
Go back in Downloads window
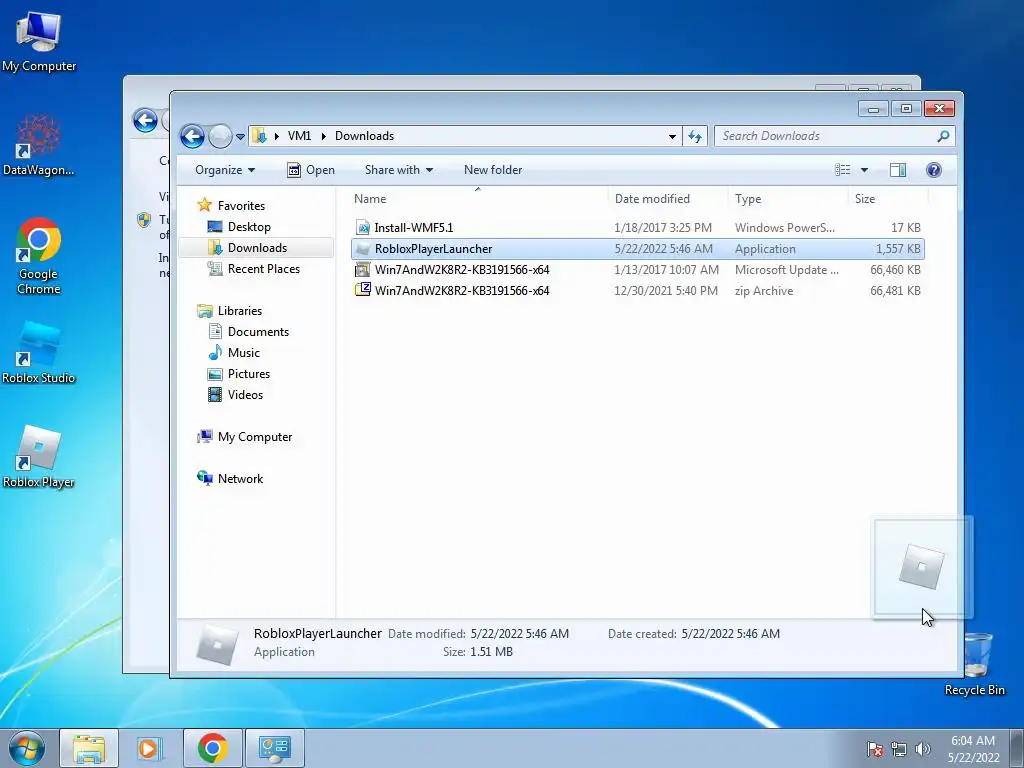[x=193, y=136]
